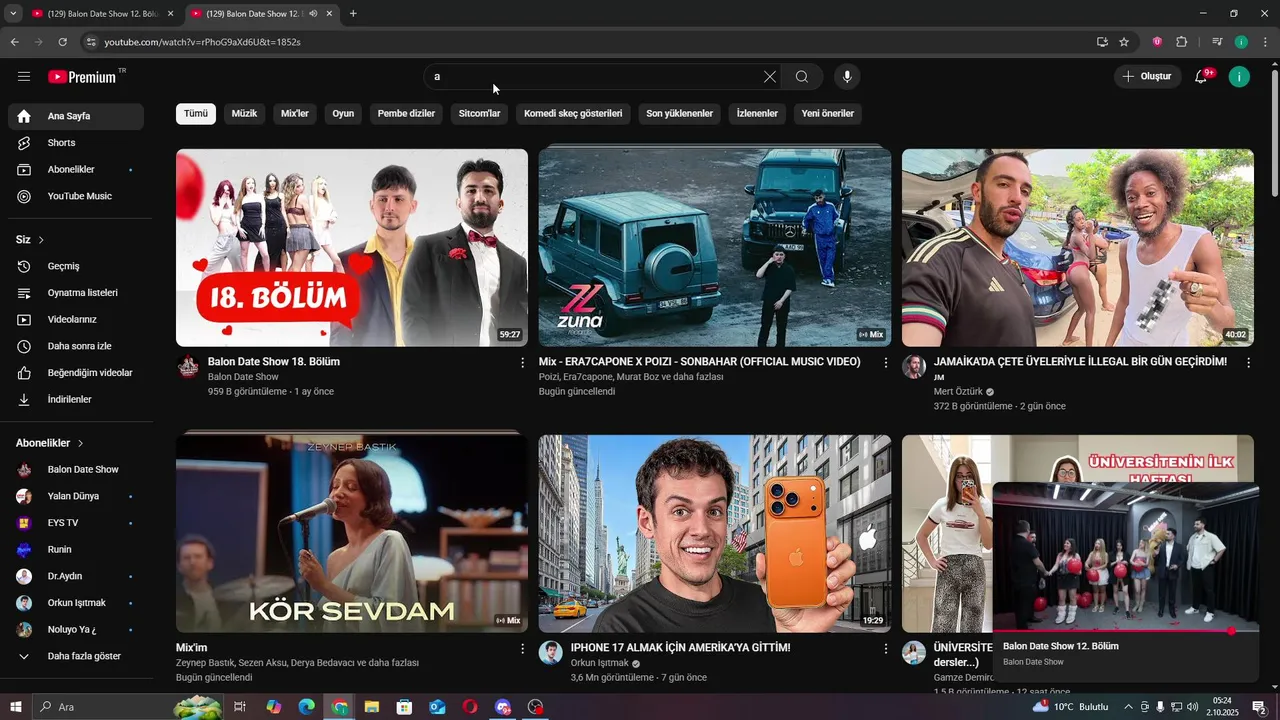Open İndirilenler downloads
The width and height of the screenshot is (1280, 720).
tap(76, 399)
